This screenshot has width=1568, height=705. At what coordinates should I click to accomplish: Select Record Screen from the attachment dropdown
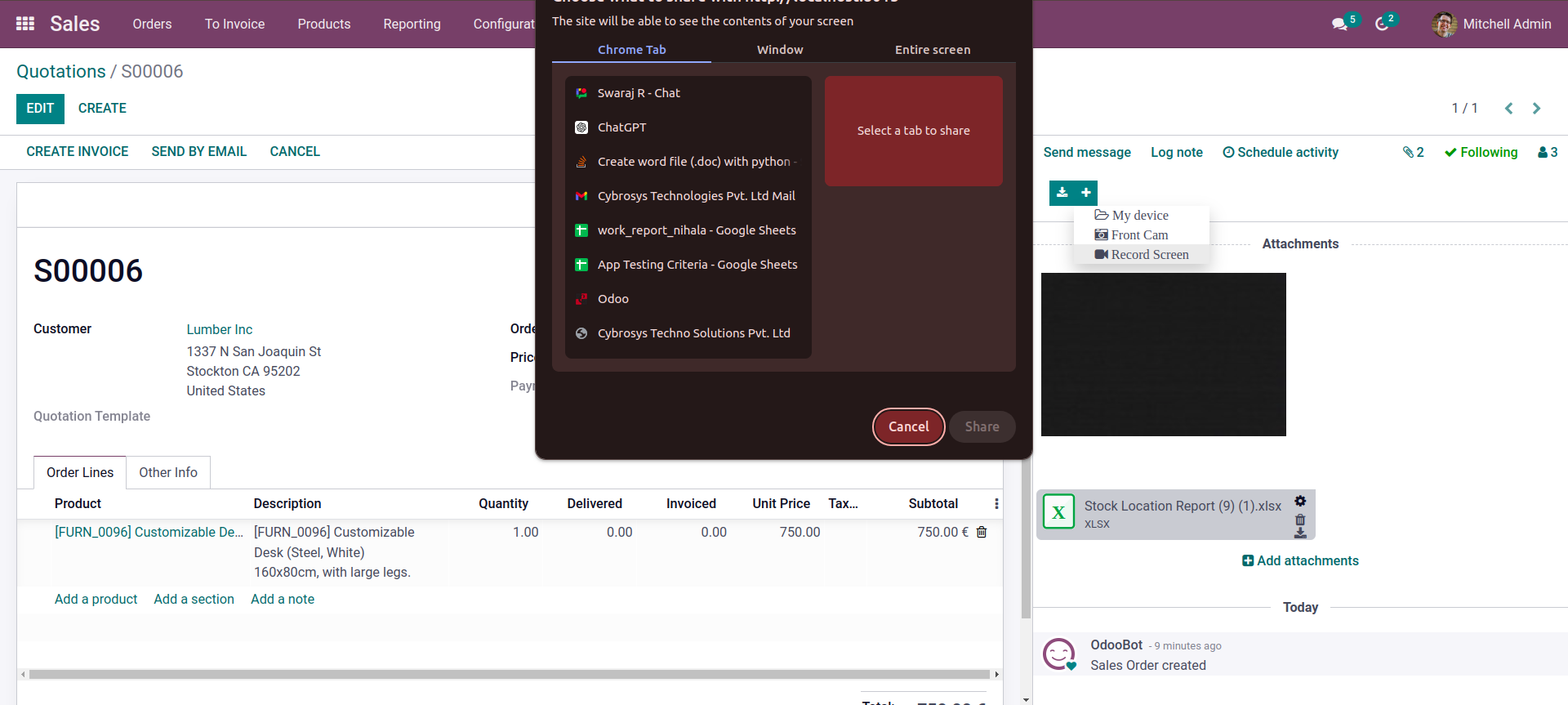click(1141, 255)
